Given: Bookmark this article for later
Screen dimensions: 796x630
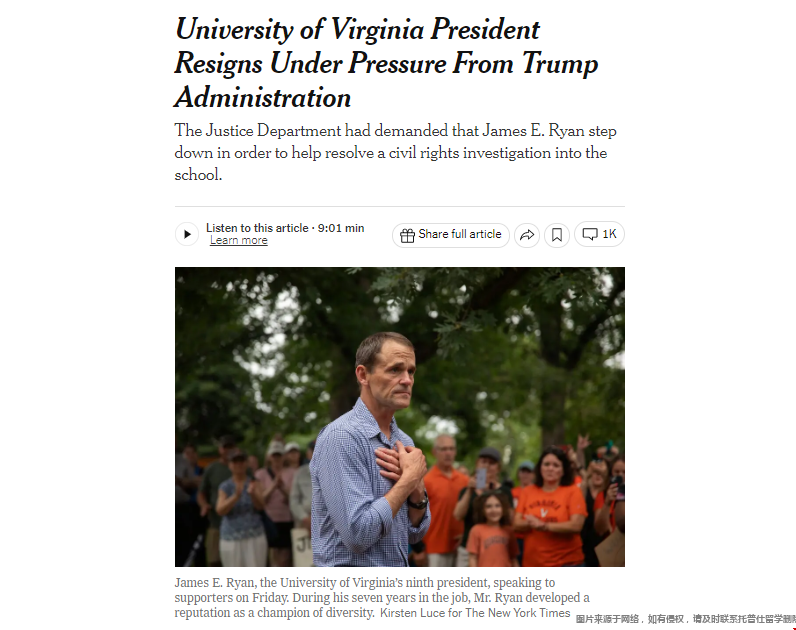Looking at the screenshot, I should (557, 235).
